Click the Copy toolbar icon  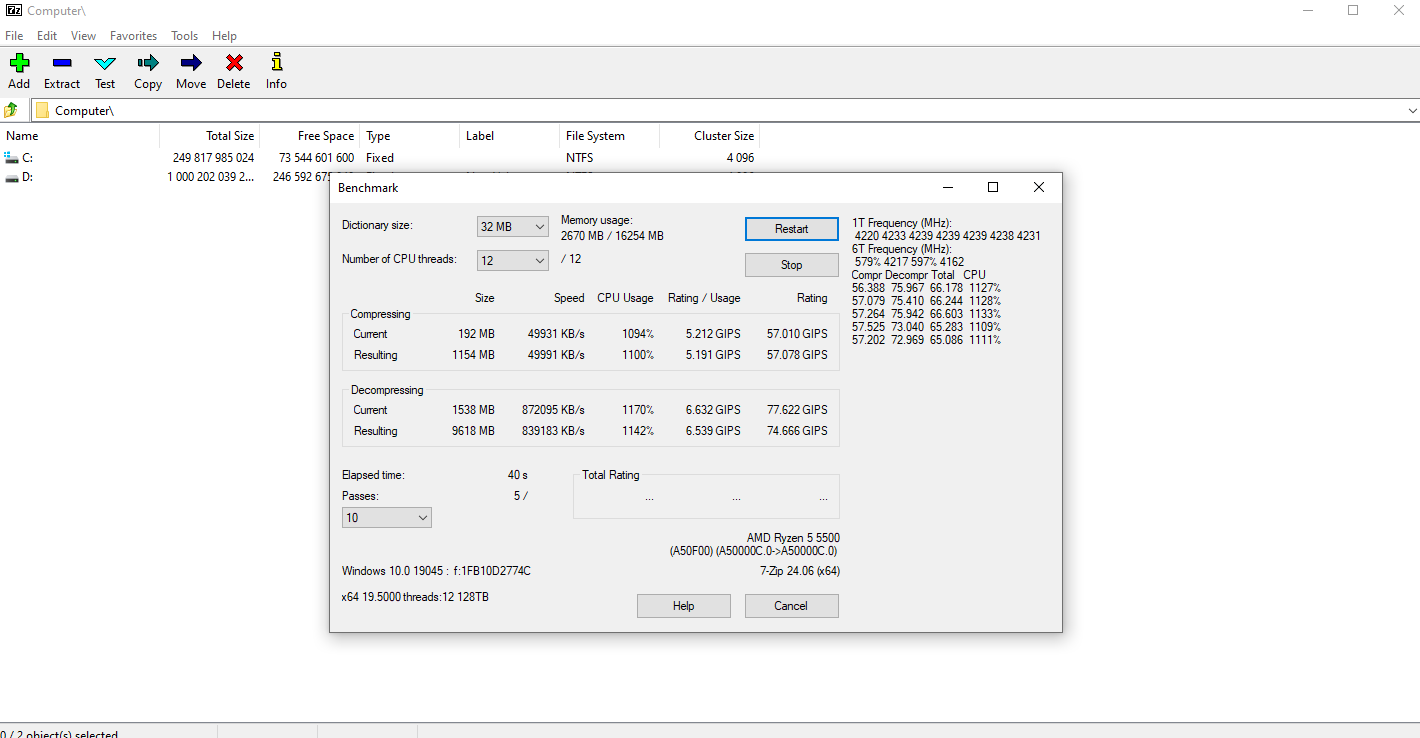[x=148, y=63]
